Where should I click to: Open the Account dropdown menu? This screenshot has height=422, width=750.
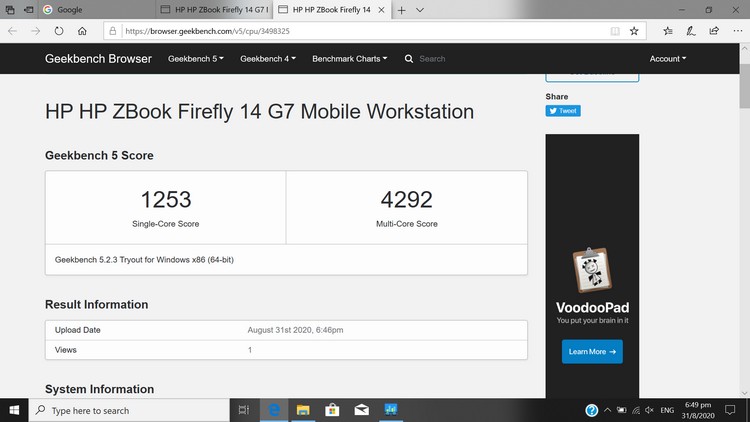[668, 59]
